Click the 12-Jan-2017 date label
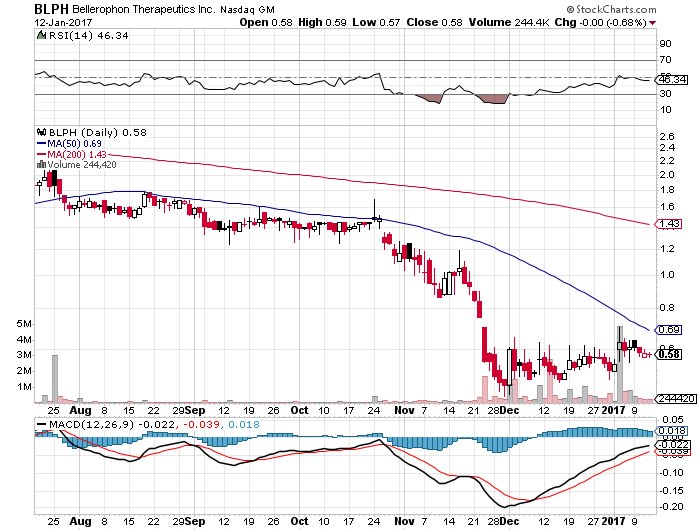This screenshot has width=700, height=530. (x=64, y=22)
